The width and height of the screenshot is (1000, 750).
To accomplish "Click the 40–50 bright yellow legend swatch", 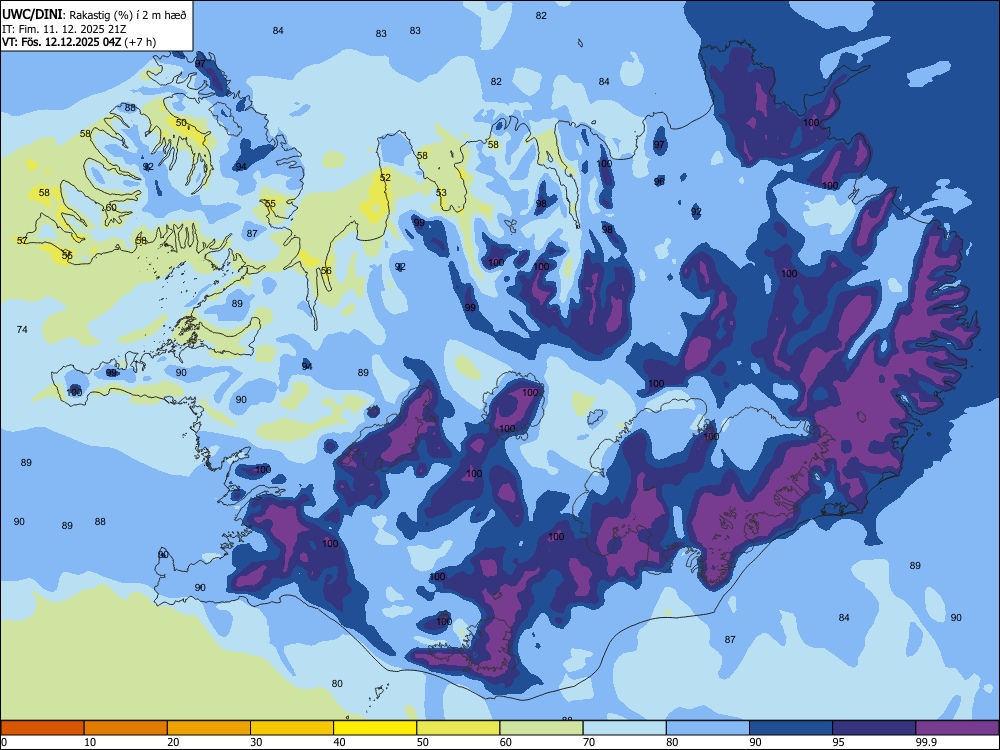I will (375, 728).
